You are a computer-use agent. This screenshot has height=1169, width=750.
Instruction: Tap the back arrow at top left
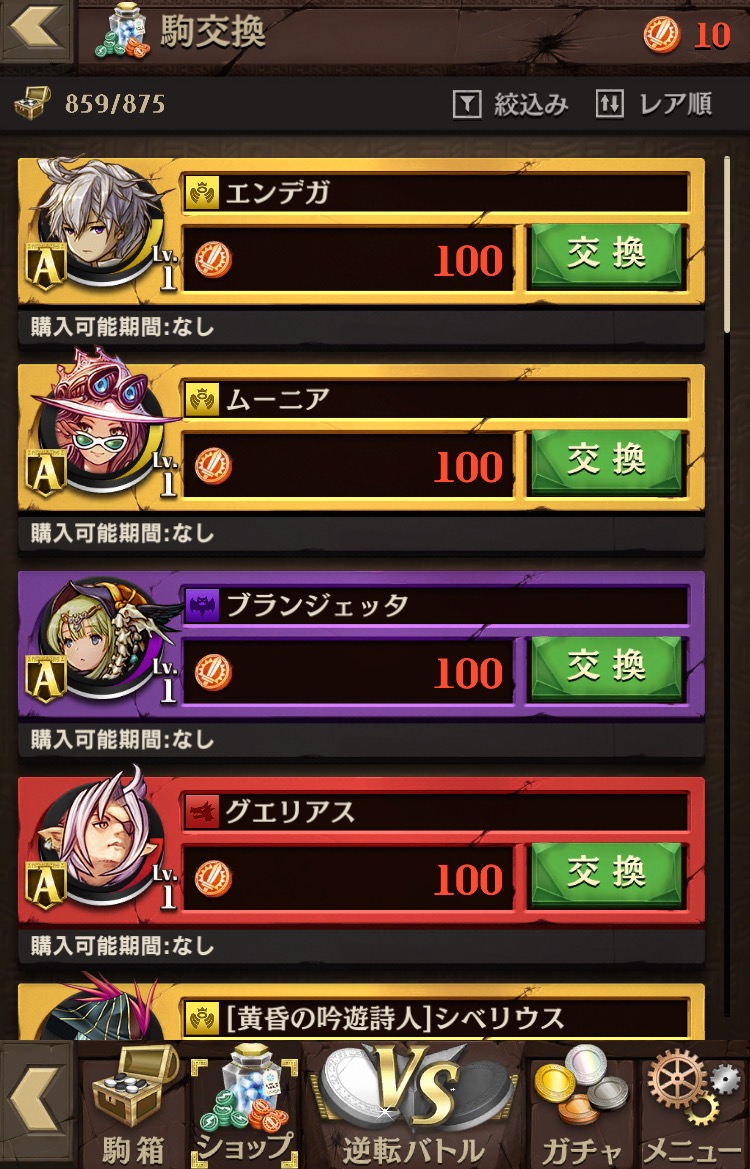36,30
